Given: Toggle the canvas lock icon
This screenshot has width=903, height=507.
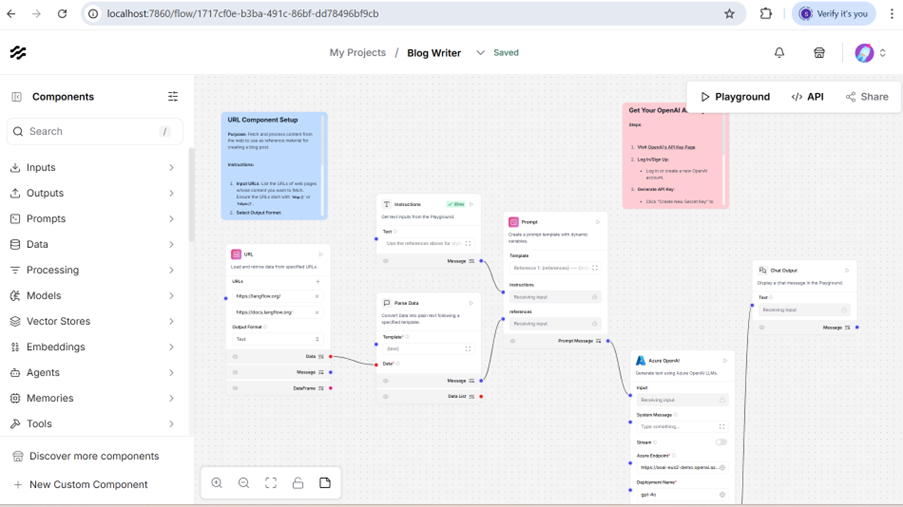Looking at the screenshot, I should [x=298, y=483].
